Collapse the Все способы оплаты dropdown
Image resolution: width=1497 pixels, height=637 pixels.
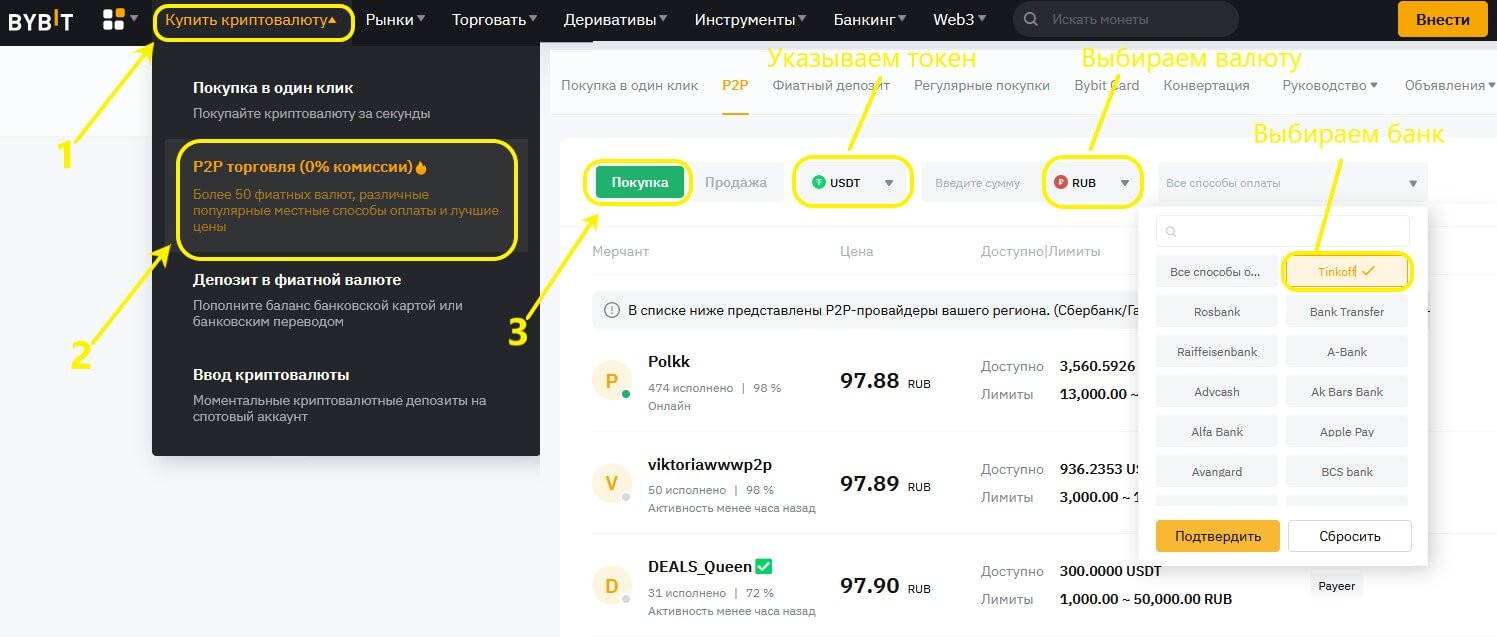coord(1412,183)
